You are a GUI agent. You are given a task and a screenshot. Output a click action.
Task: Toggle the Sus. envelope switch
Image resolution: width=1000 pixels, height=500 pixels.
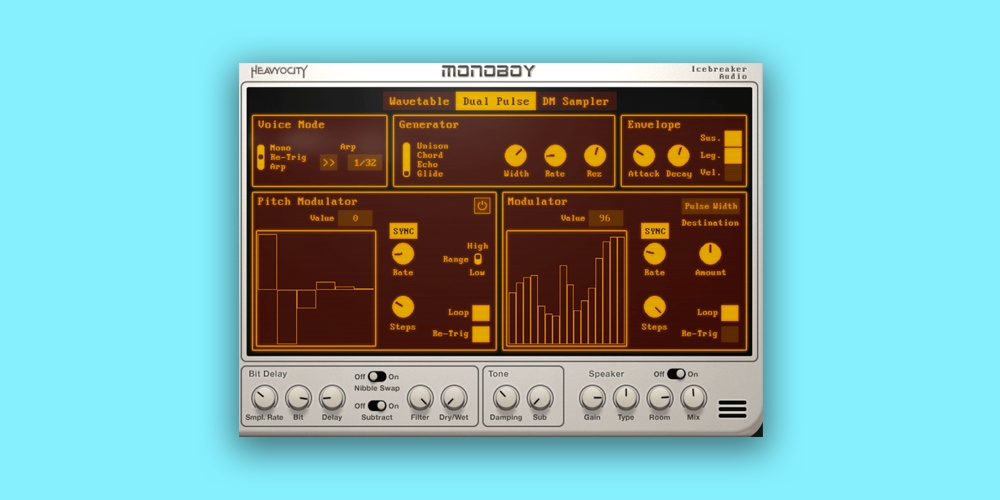(x=733, y=138)
